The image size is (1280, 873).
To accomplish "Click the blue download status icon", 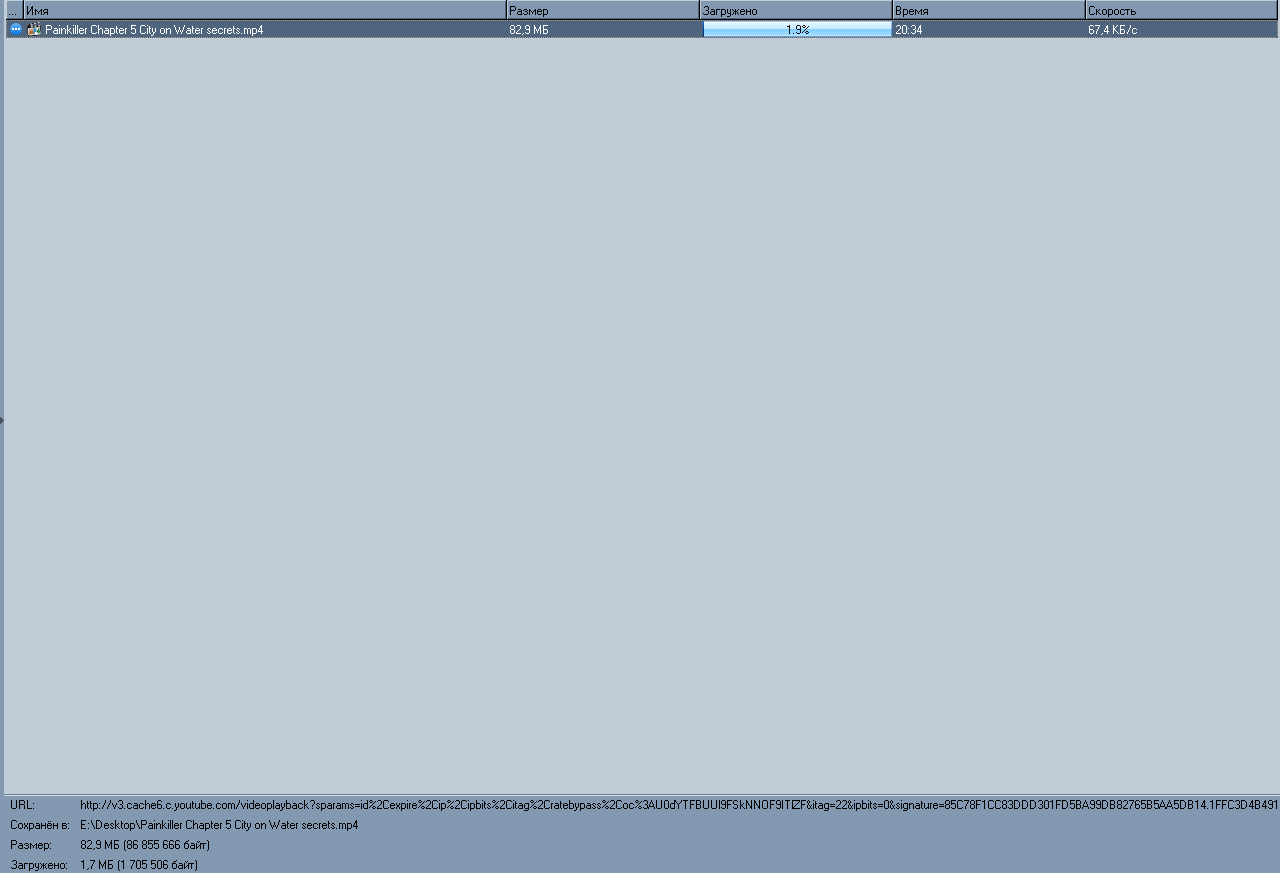I will coord(15,30).
